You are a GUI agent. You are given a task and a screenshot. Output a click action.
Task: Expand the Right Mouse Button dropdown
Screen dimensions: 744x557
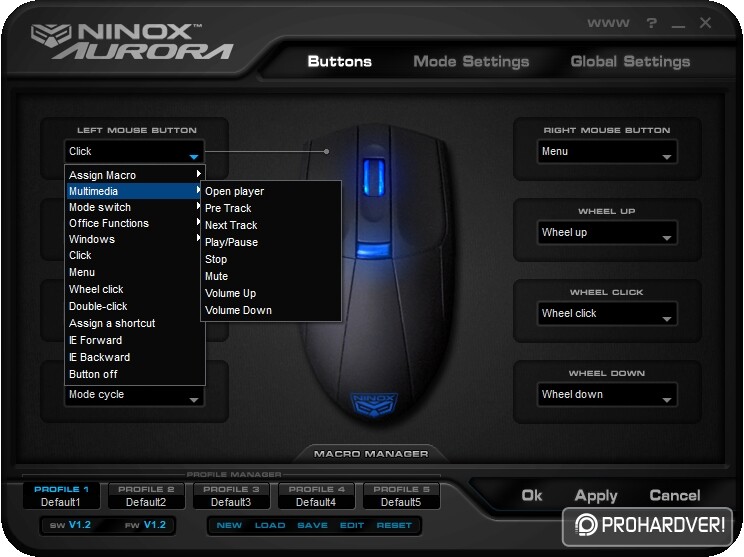pos(607,152)
